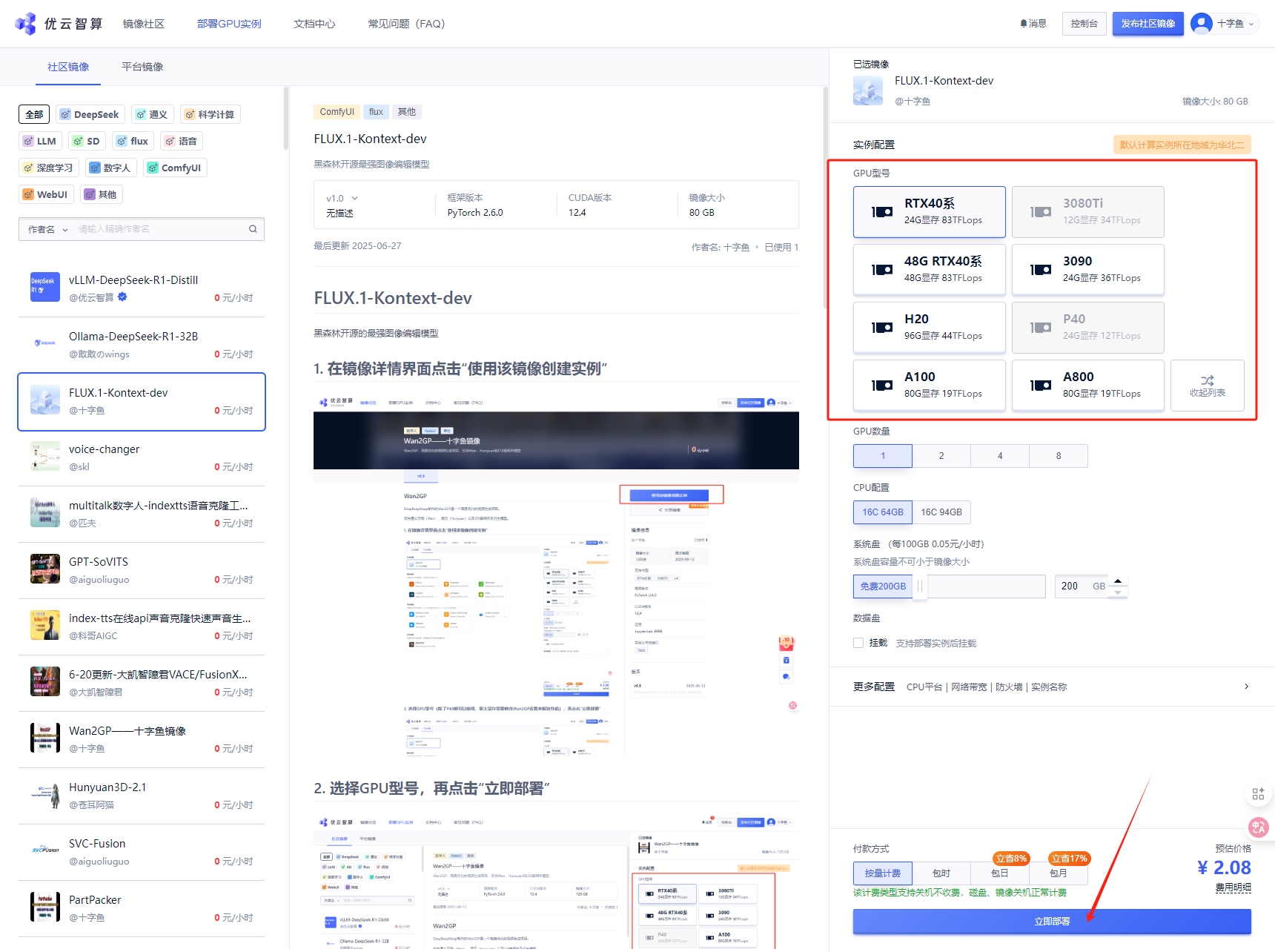1275x952 pixels.
Task: Click the 优云智算 logo icon
Action: click(26, 24)
